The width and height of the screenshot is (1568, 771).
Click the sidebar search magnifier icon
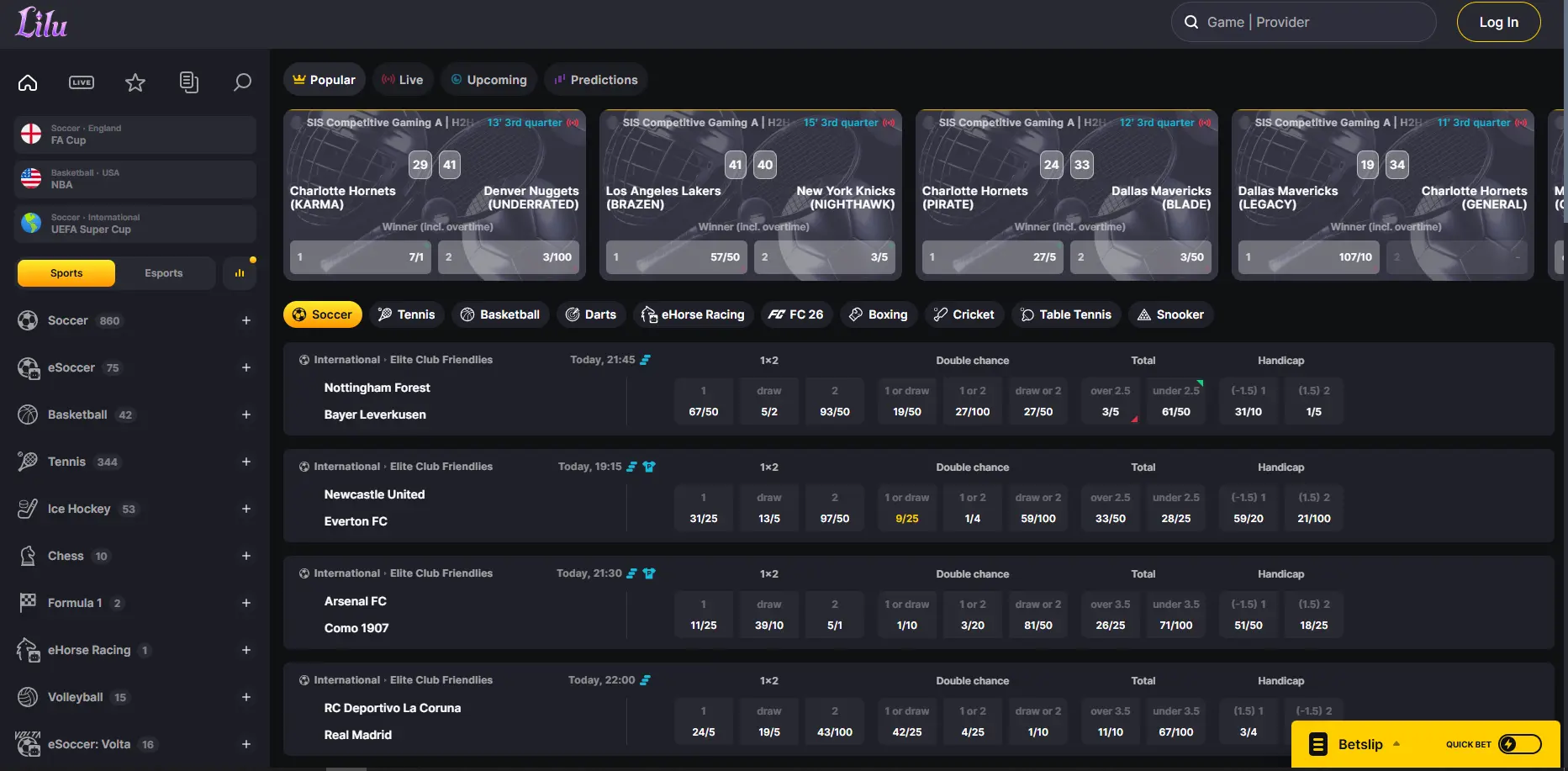242,82
